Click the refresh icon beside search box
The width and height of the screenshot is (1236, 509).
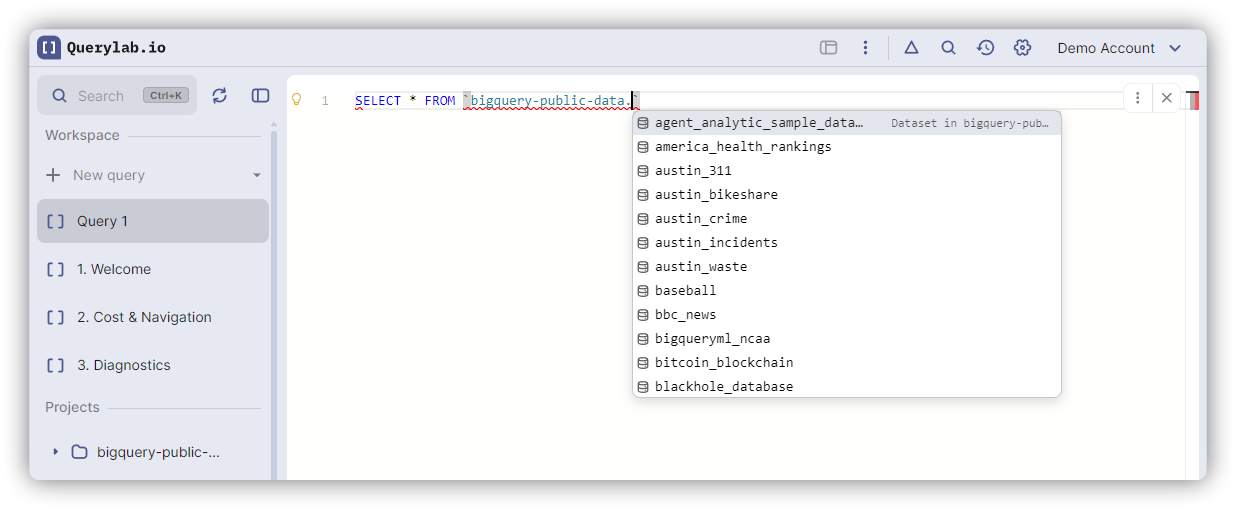220,96
